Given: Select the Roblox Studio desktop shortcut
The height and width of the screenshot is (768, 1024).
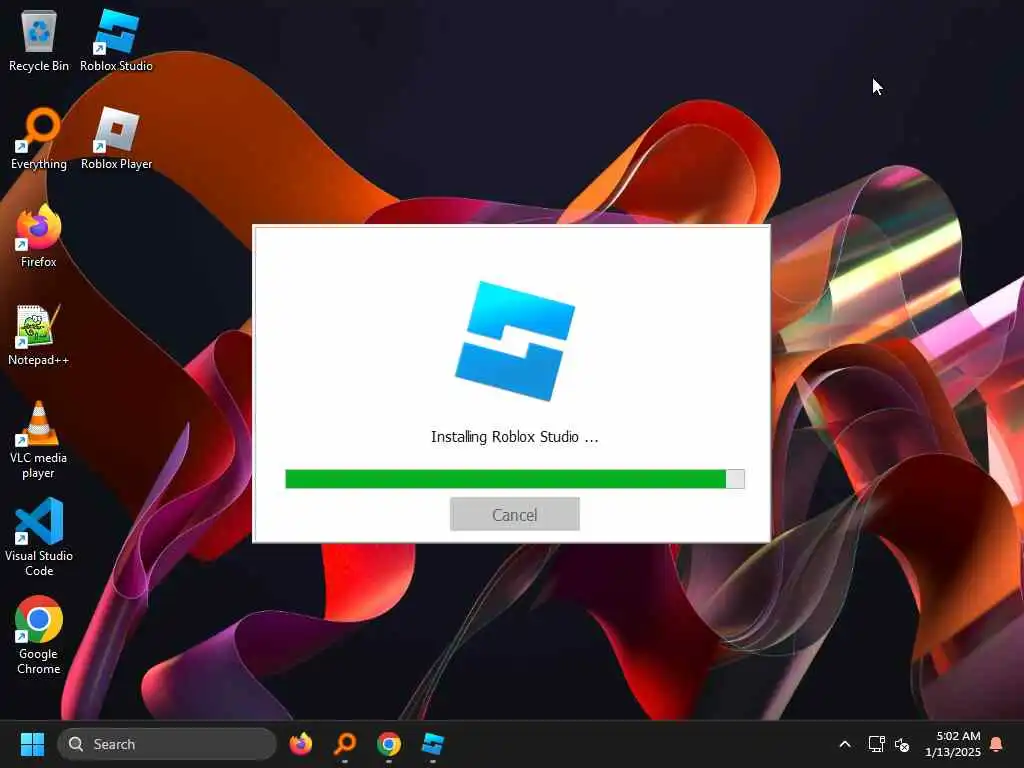Looking at the screenshot, I should pyautogui.click(x=116, y=40).
